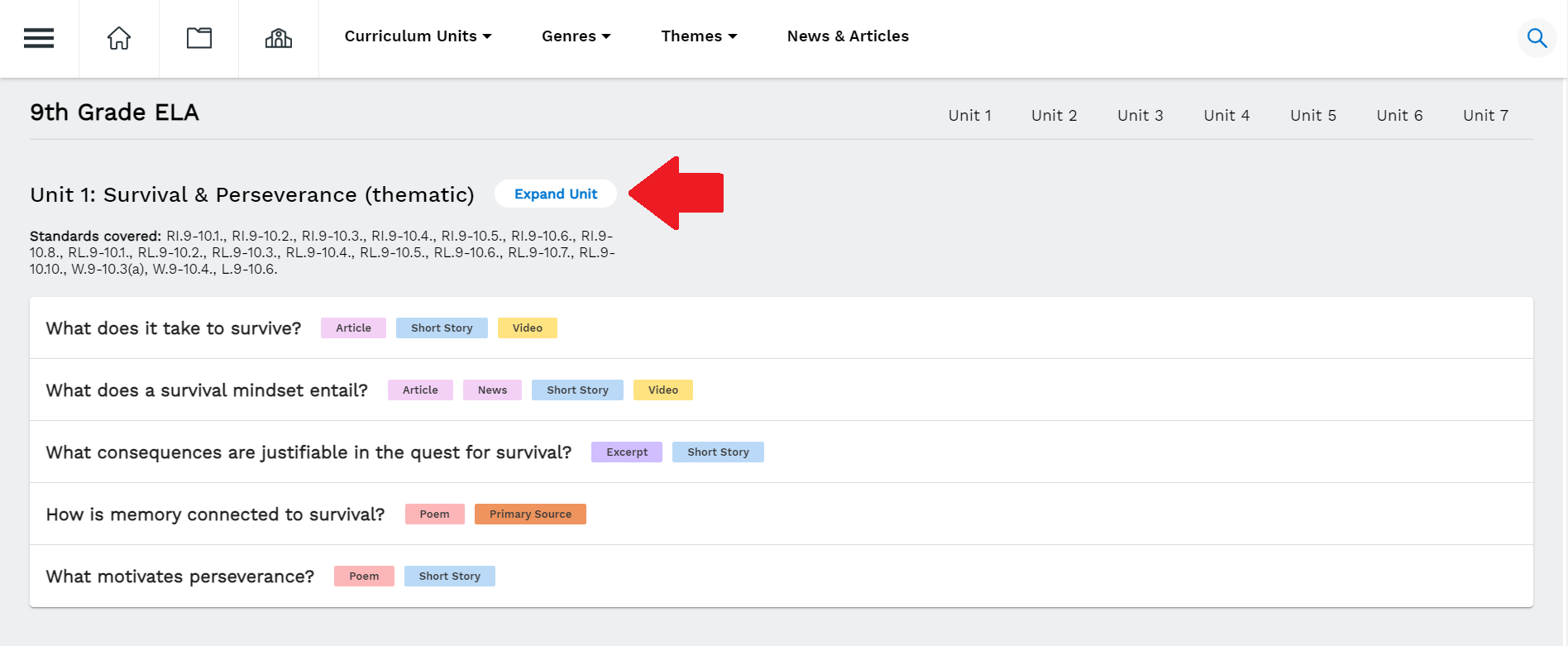This screenshot has width=1568, height=646.
Task: Select Unit 7 link
Action: (1485, 116)
